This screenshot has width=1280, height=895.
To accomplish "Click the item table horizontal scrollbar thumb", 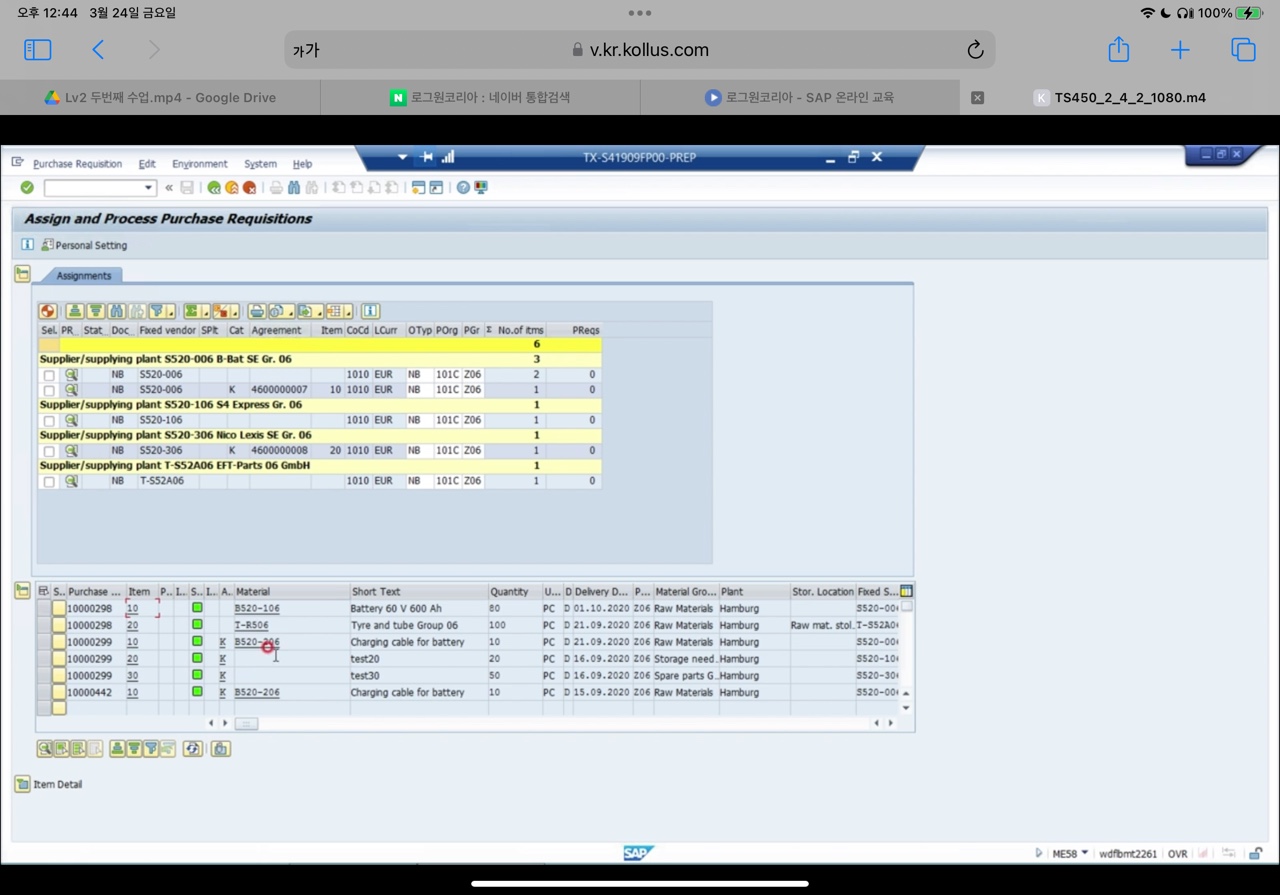I will pyautogui.click(x=246, y=723).
